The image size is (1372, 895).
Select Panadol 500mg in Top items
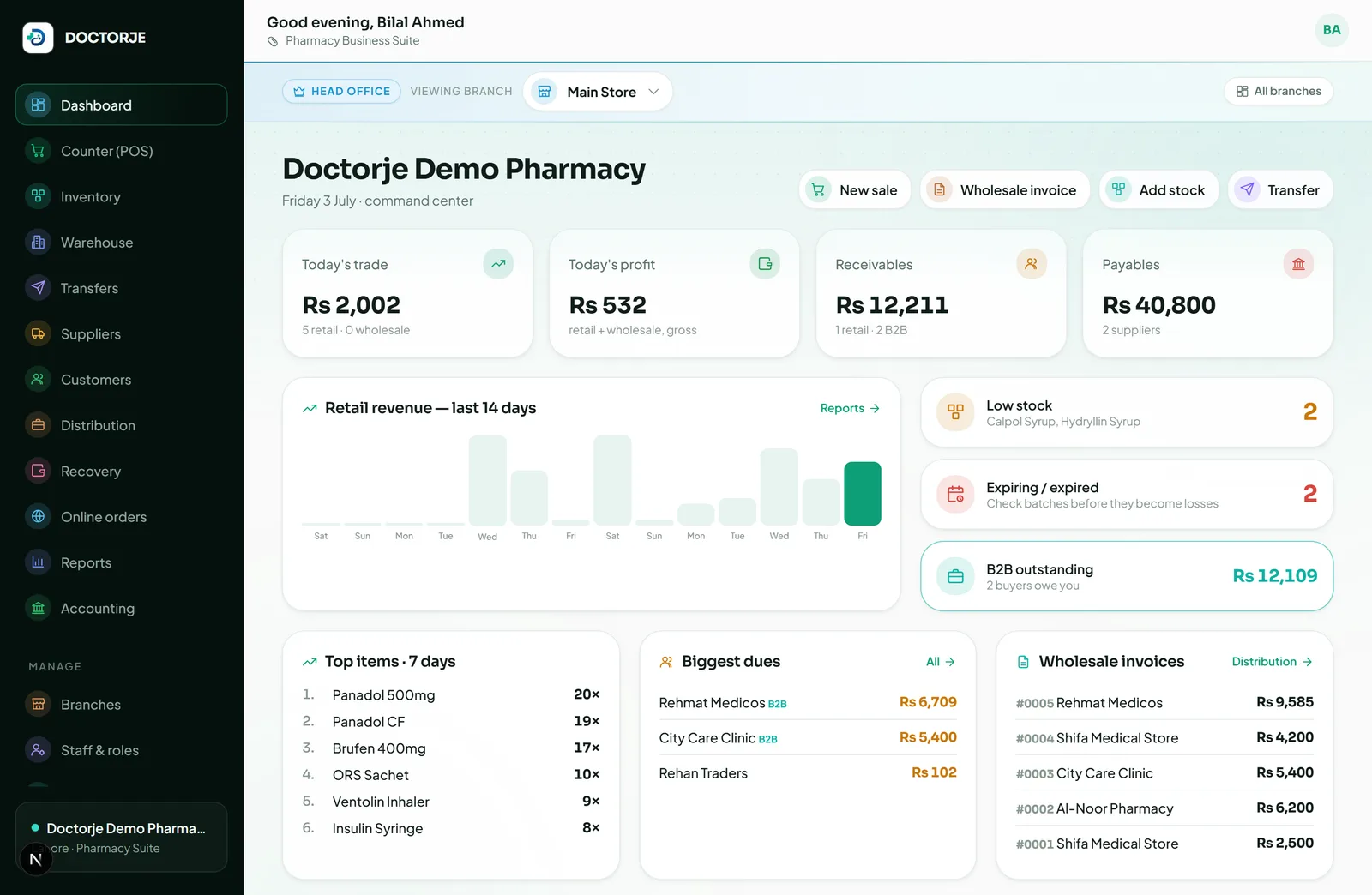click(x=451, y=694)
